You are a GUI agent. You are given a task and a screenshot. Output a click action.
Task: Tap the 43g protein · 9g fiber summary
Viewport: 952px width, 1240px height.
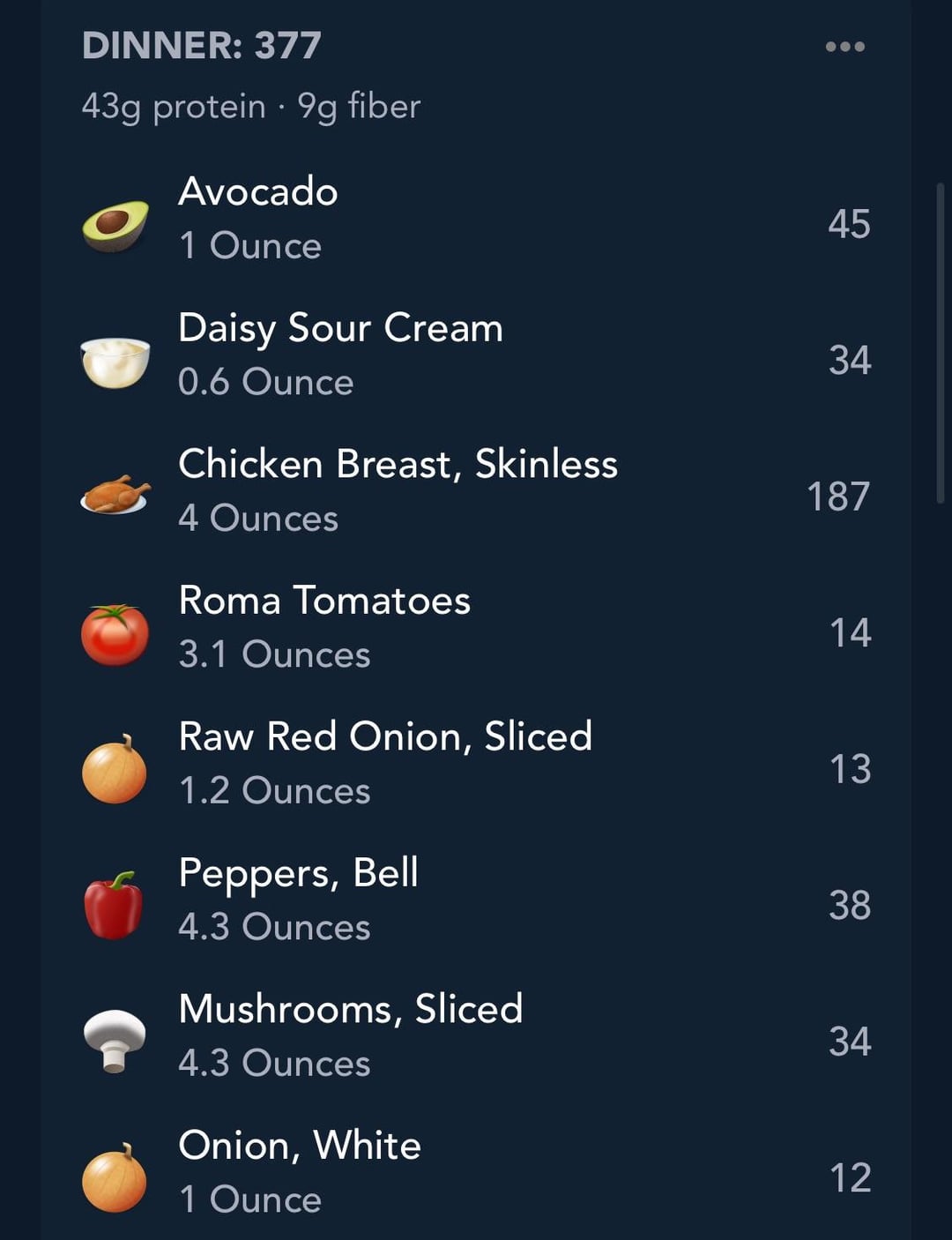tap(251, 107)
